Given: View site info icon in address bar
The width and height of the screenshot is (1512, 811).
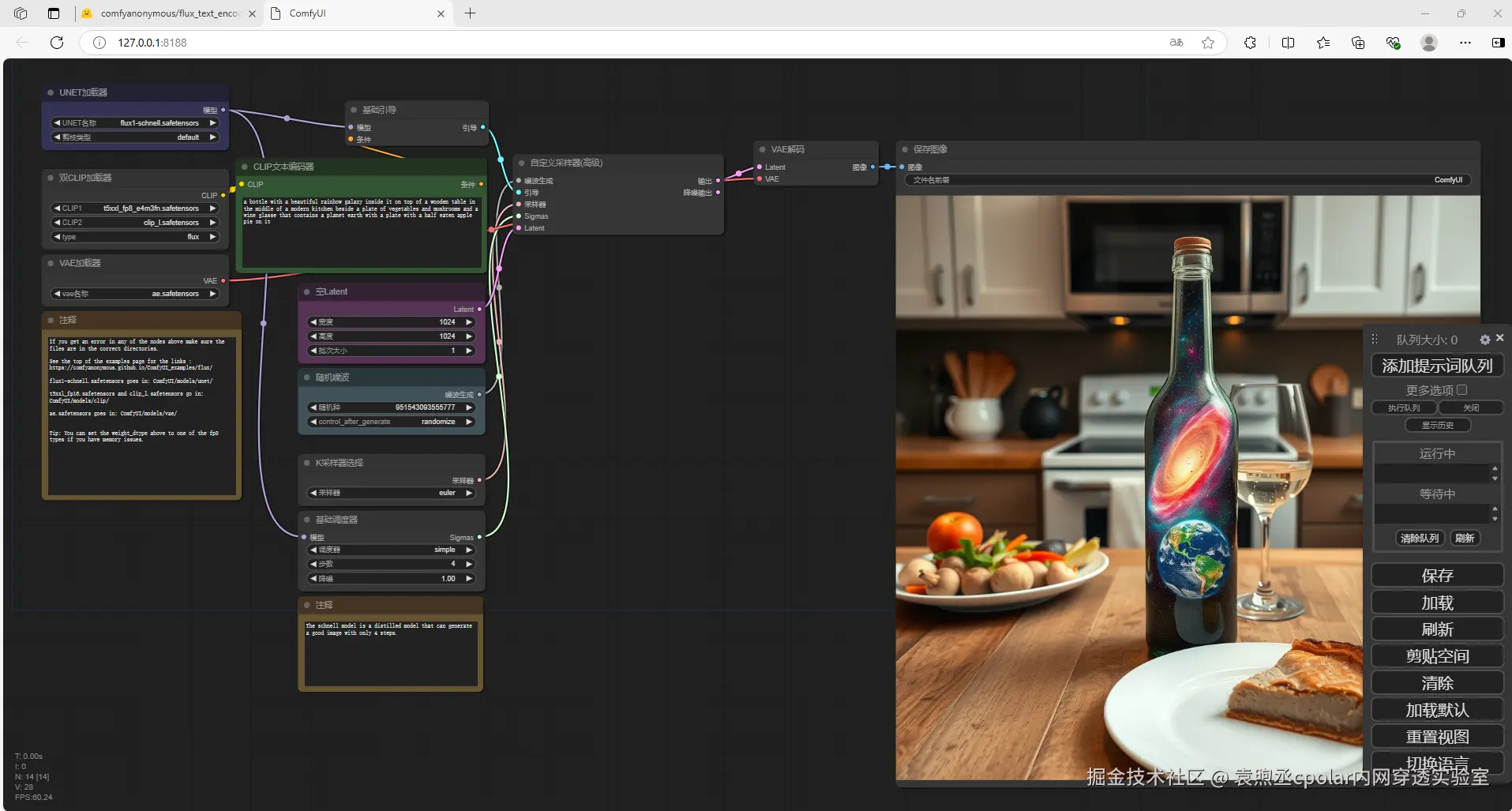Looking at the screenshot, I should [99, 43].
